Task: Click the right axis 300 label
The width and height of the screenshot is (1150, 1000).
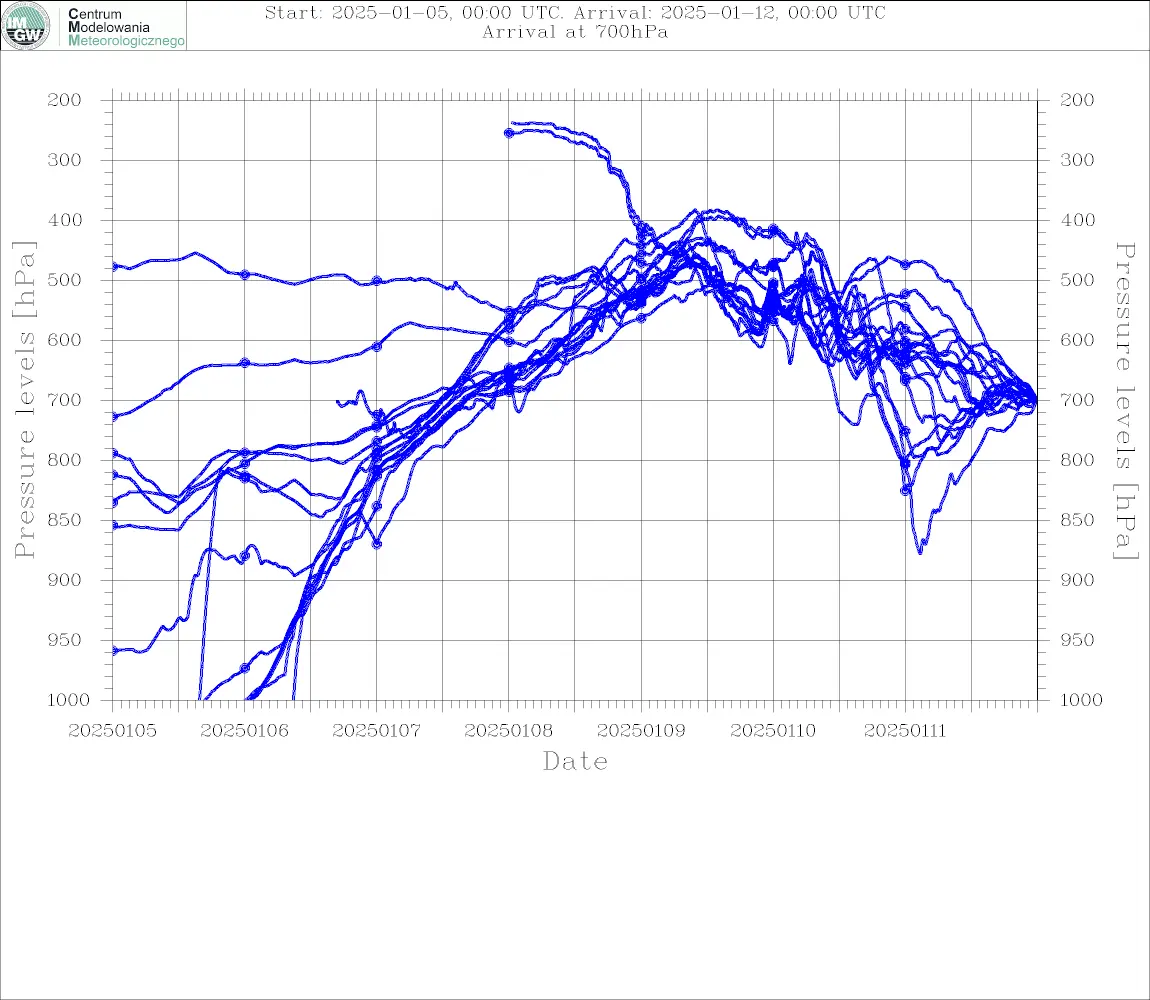Action: (x=1077, y=160)
